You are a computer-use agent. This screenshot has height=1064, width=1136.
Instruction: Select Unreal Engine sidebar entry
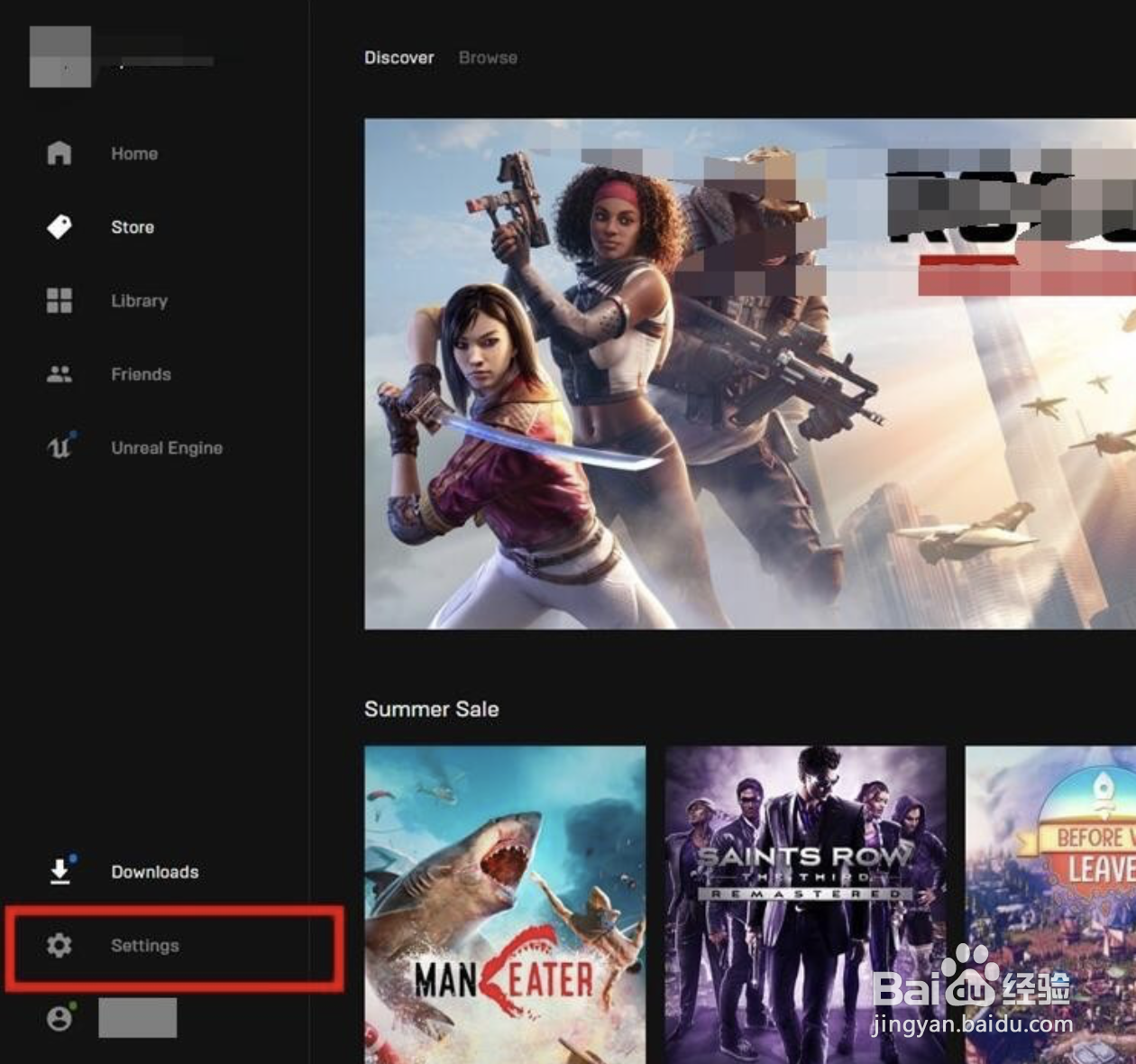(167, 448)
